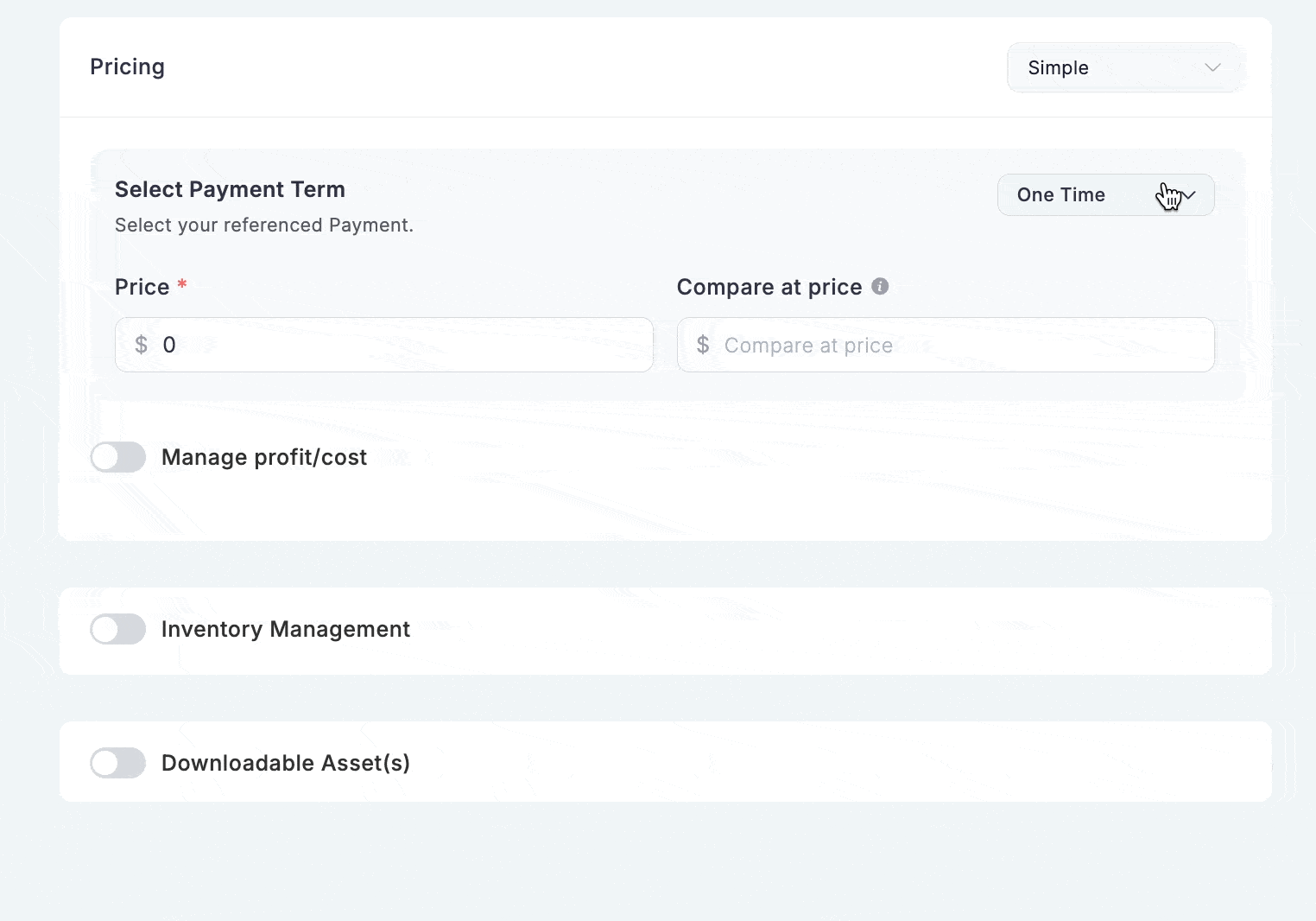The height and width of the screenshot is (921, 1316).
Task: Click the Pricing section header
Action: tap(127, 67)
